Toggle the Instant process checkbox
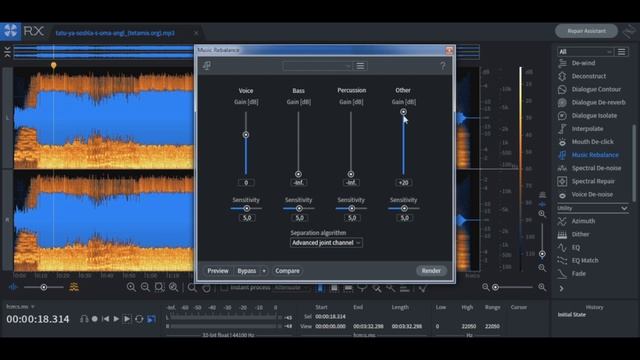This screenshot has width=640, height=360. tap(224, 288)
